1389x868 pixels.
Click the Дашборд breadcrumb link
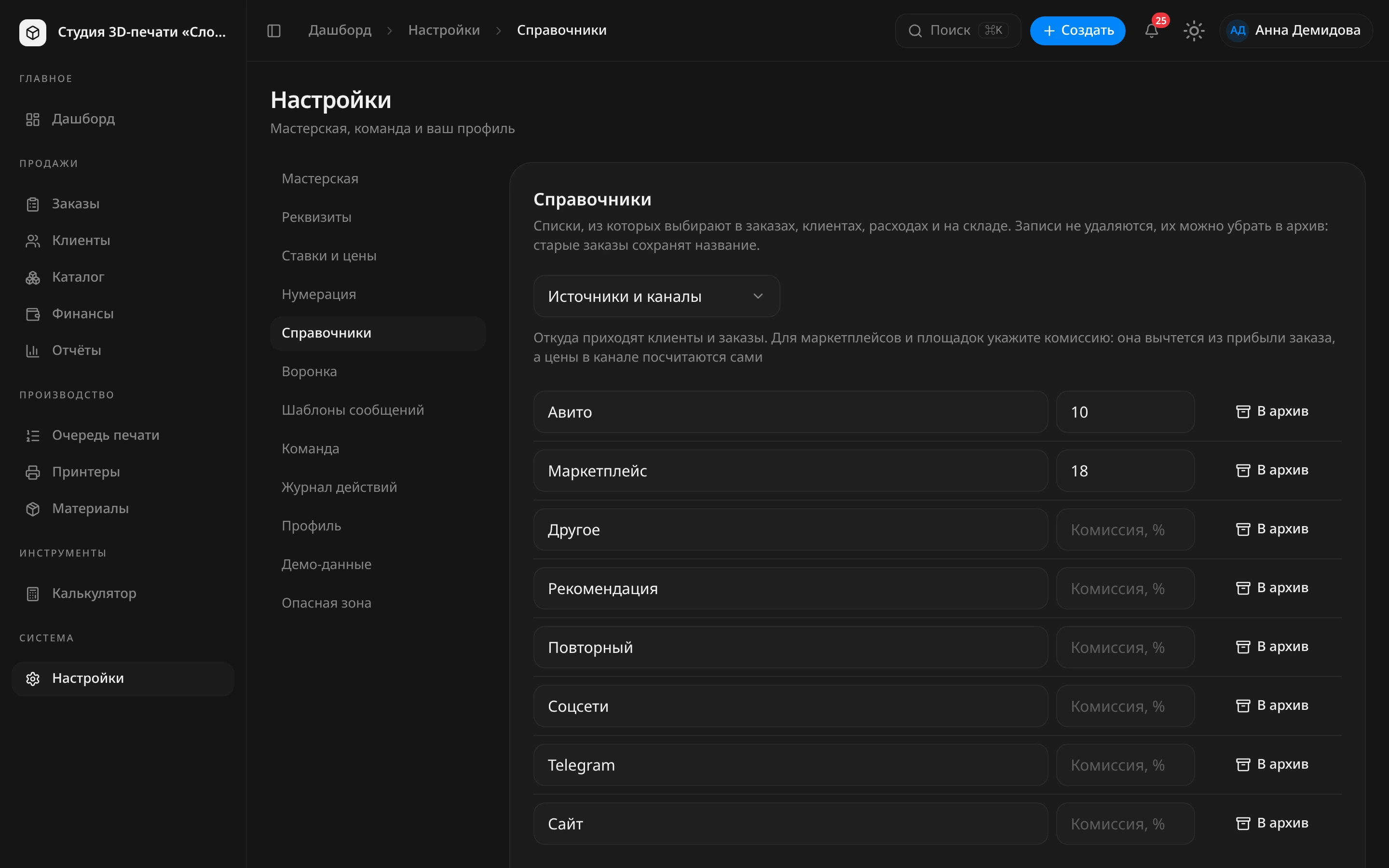[340, 30]
